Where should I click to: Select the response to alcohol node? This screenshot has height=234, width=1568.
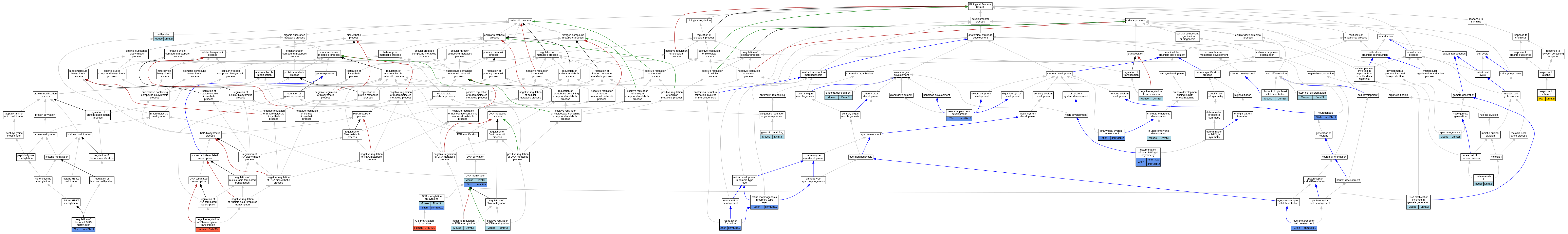[1547, 74]
